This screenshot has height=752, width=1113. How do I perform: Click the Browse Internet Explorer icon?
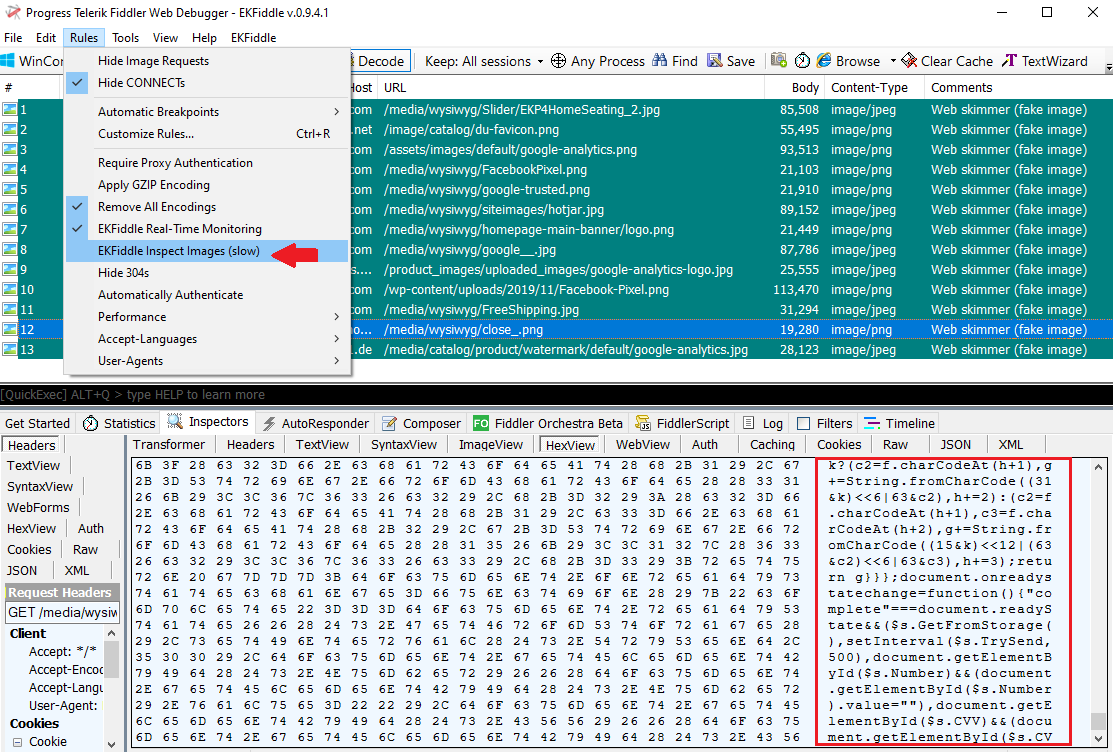point(824,61)
